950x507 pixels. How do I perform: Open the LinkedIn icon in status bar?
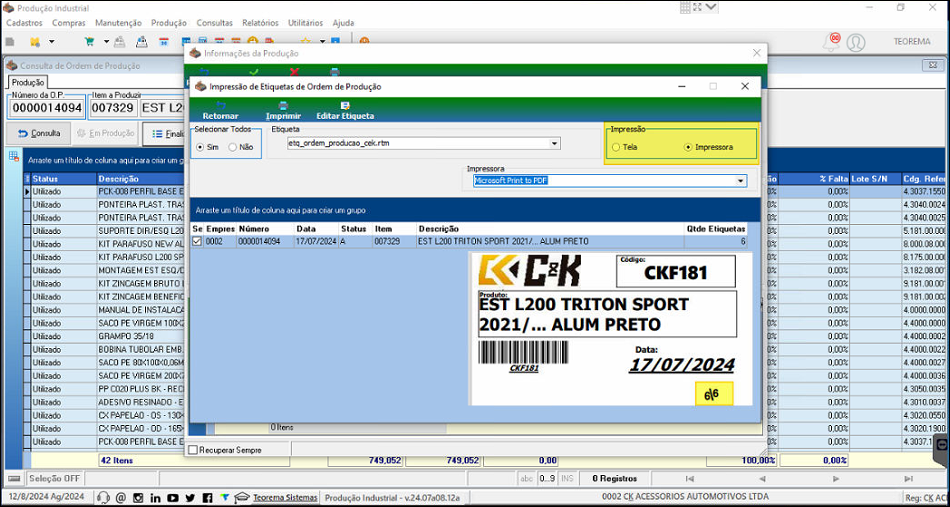[155, 497]
